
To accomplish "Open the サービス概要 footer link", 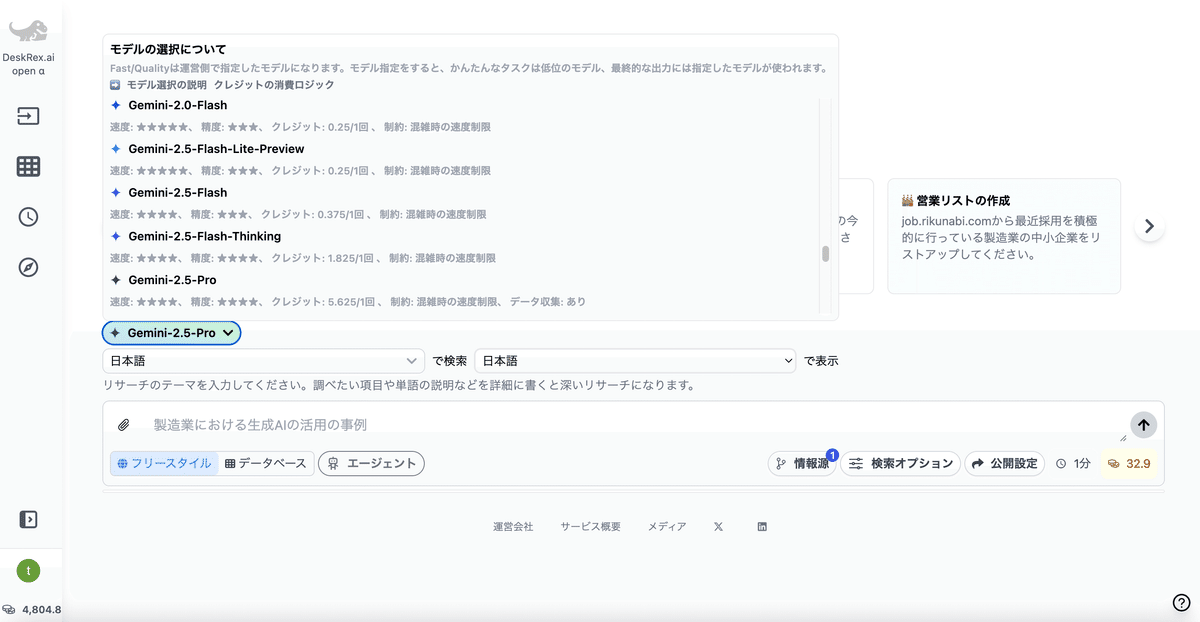I will tap(590, 526).
